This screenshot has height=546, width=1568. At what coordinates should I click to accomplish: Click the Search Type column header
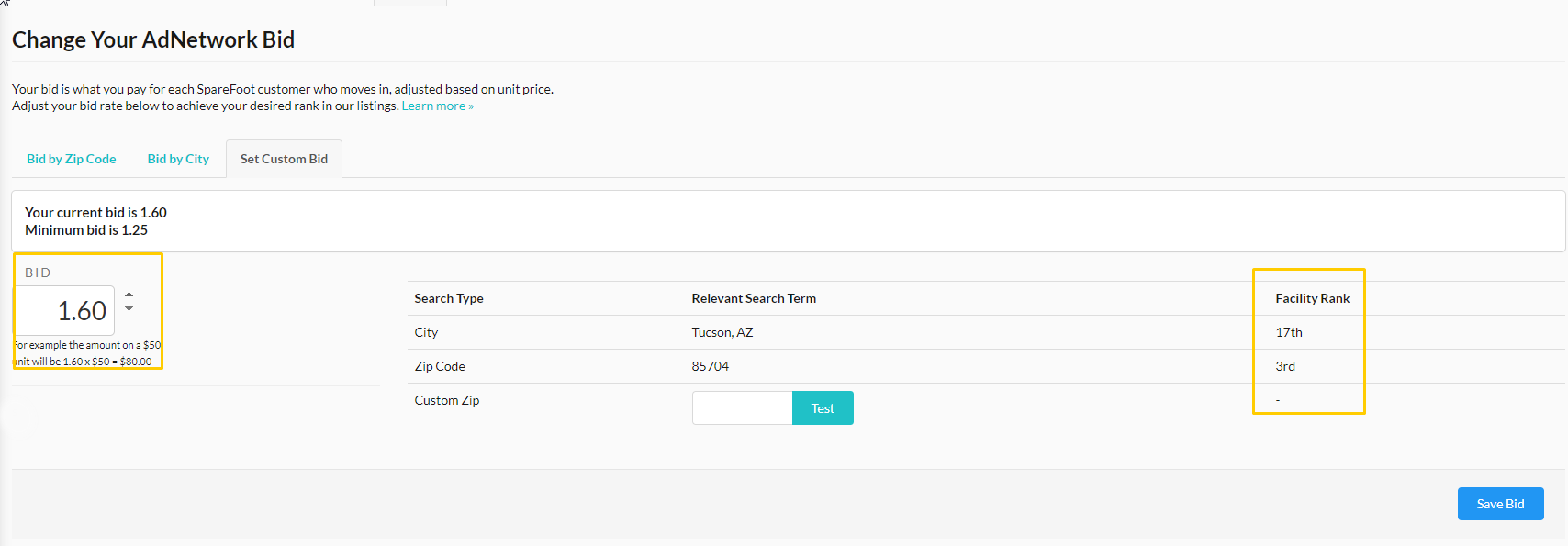(x=449, y=298)
